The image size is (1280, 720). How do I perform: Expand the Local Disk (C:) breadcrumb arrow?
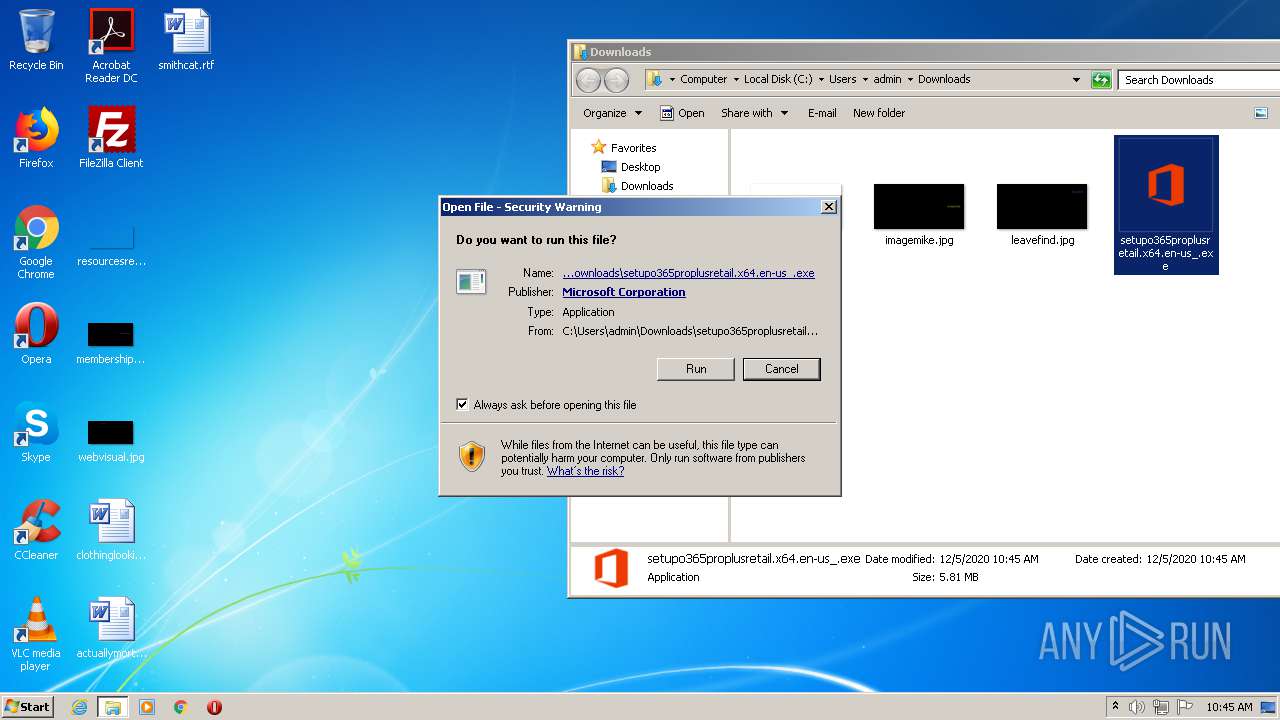click(x=820, y=79)
